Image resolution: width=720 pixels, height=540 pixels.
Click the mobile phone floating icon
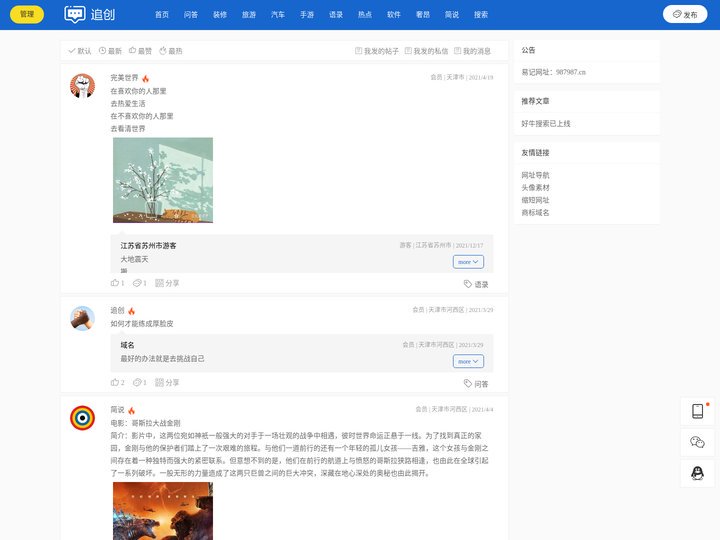pos(698,411)
